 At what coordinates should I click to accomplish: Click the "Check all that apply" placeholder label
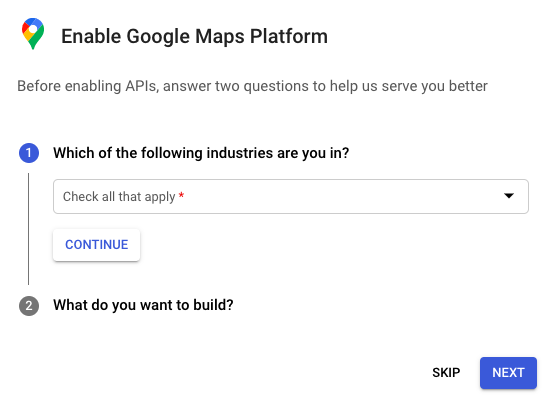[x=119, y=197]
